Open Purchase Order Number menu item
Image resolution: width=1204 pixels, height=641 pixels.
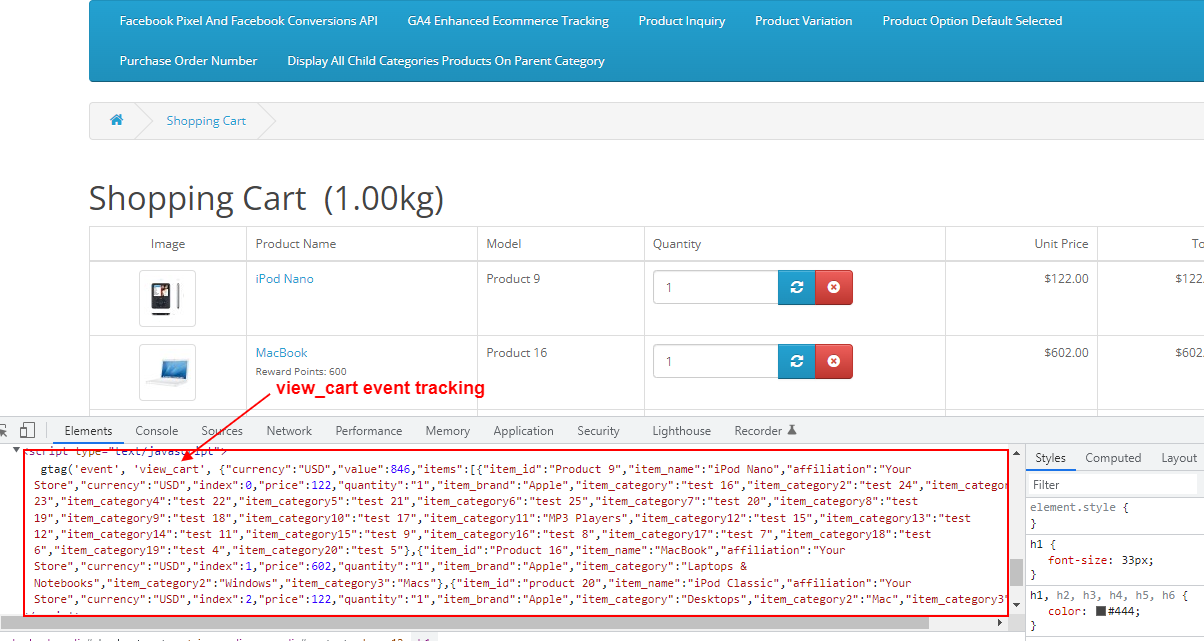click(x=188, y=61)
